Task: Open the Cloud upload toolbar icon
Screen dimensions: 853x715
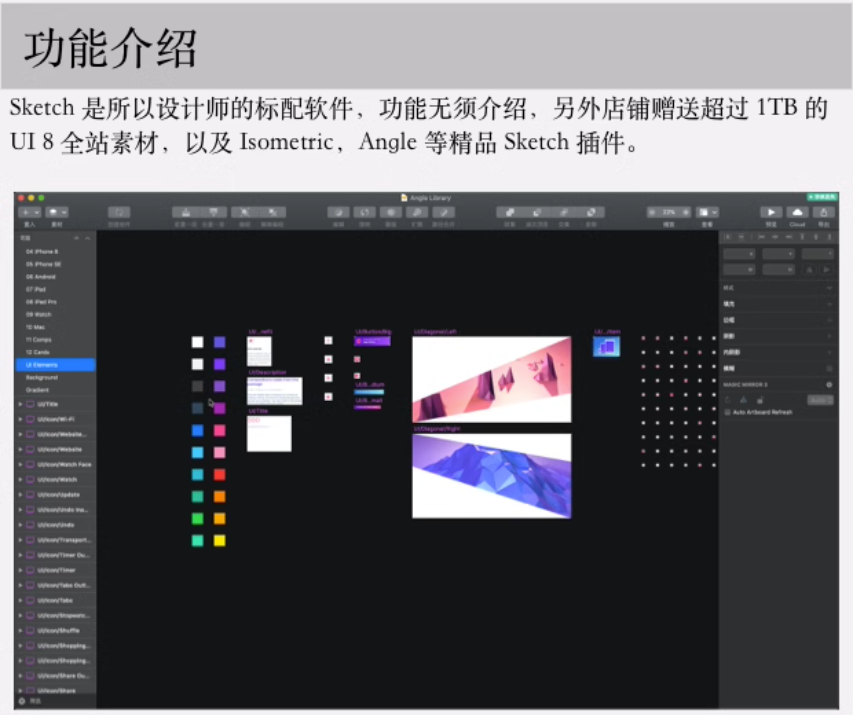Action: (797, 212)
